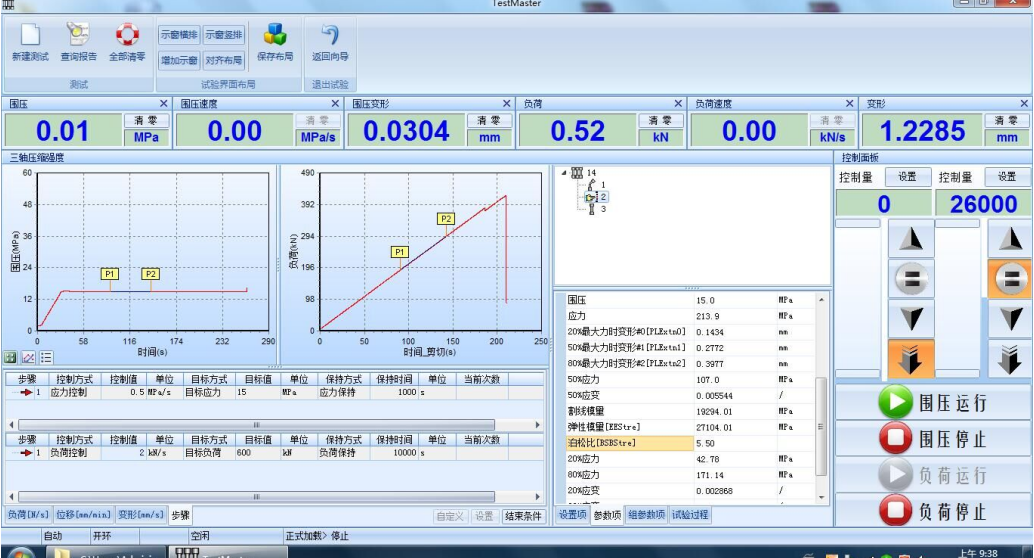Open the 试验过程 tab
1034x558 pixels.
(690, 515)
